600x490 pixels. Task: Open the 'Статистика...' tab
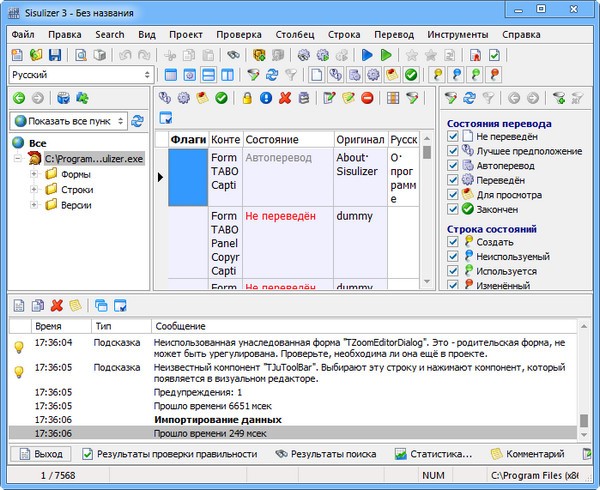pyautogui.click(x=432, y=454)
